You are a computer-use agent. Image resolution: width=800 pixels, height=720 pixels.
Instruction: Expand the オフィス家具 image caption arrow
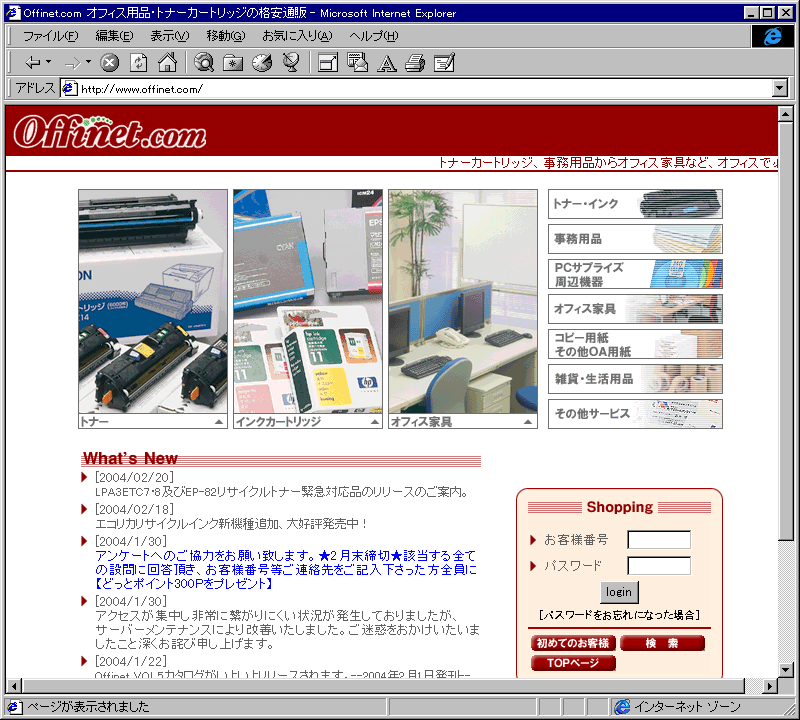(528, 421)
